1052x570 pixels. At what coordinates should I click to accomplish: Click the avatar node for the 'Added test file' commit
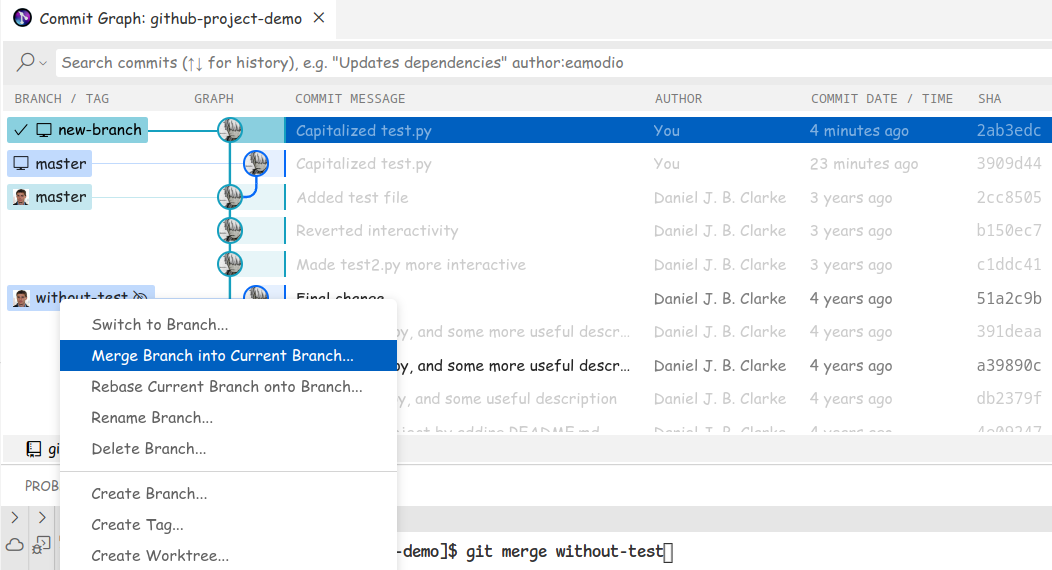click(x=231, y=197)
